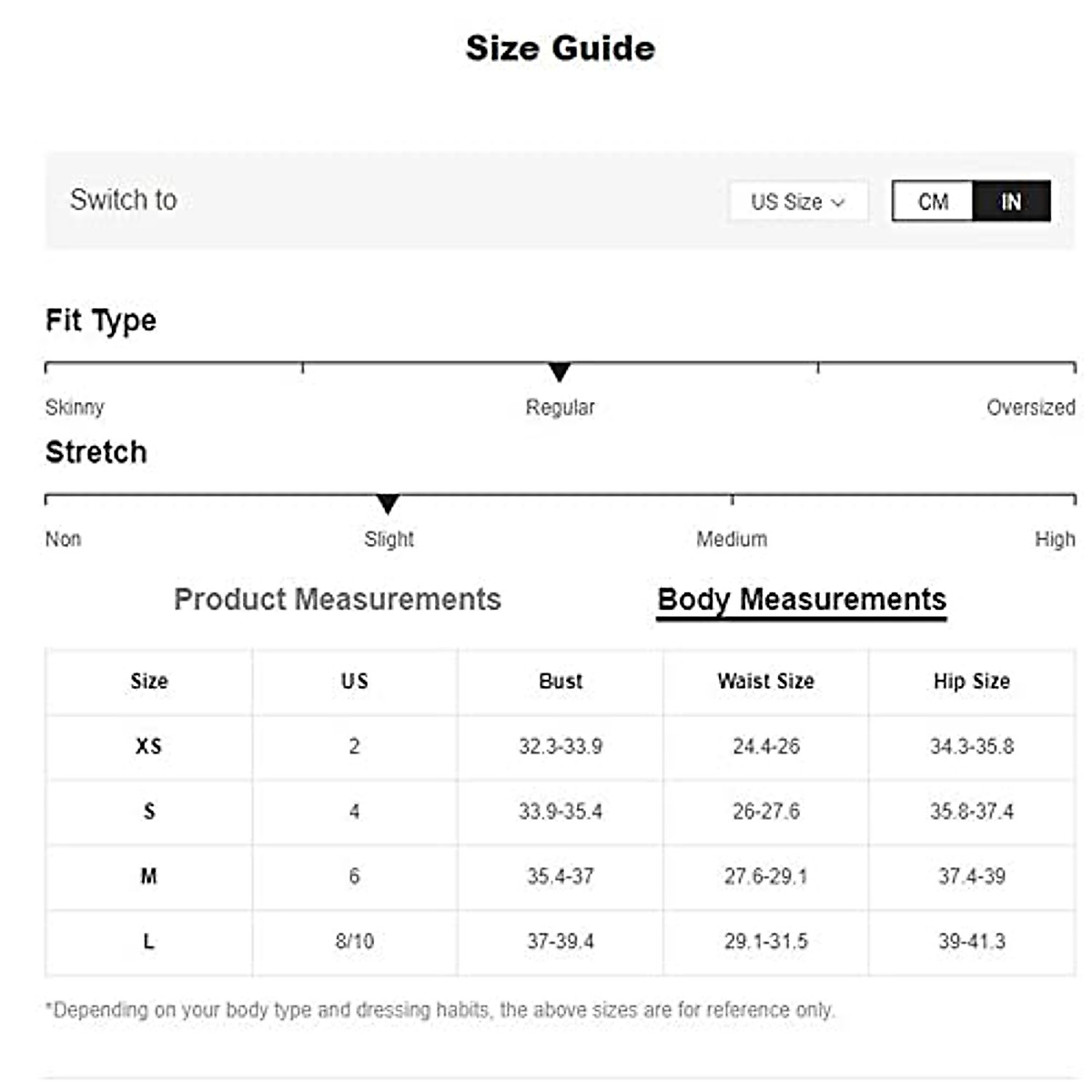Click the Fit Type Regular marker
Image resolution: width=1092 pixels, height=1092 pixels.
560,372
